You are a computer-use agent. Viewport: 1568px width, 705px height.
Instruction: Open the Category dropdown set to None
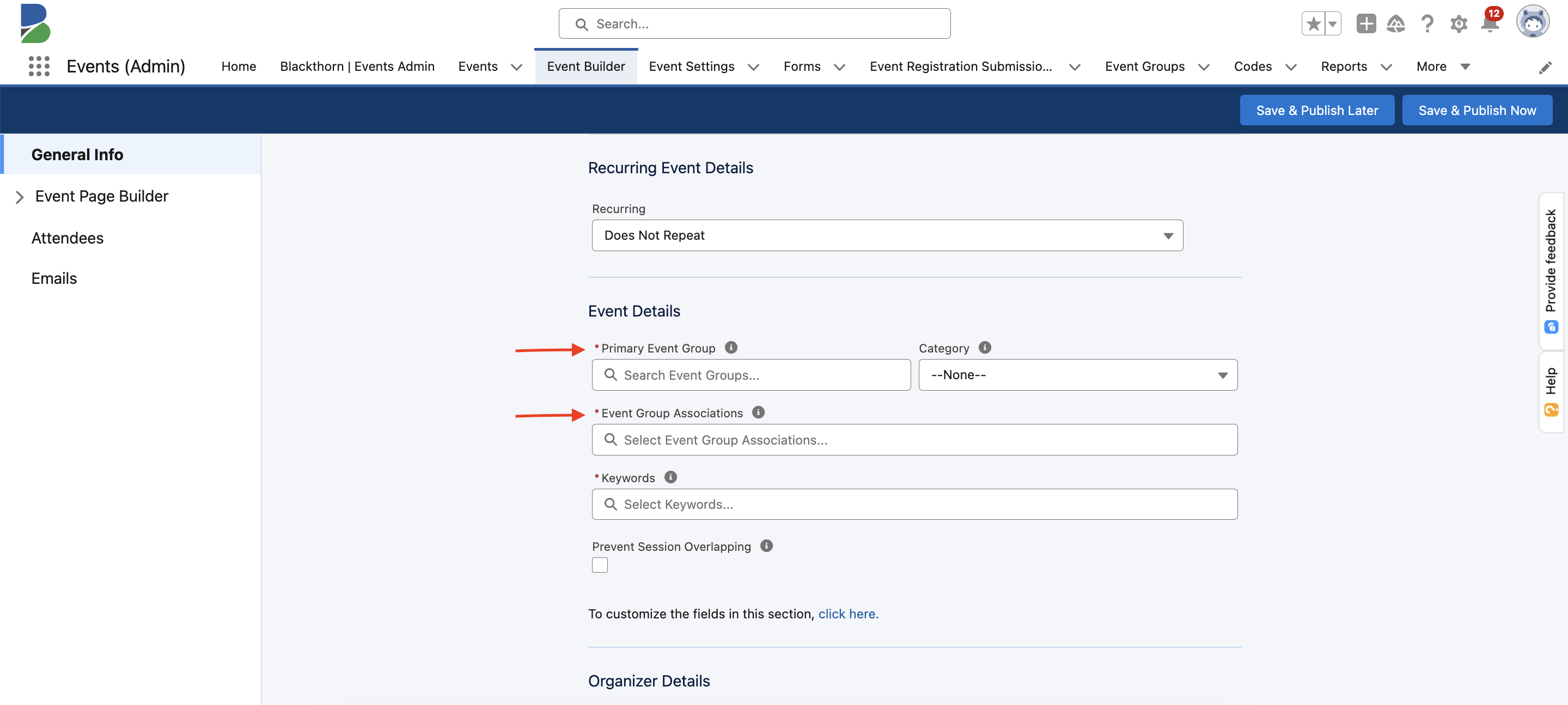click(1077, 375)
